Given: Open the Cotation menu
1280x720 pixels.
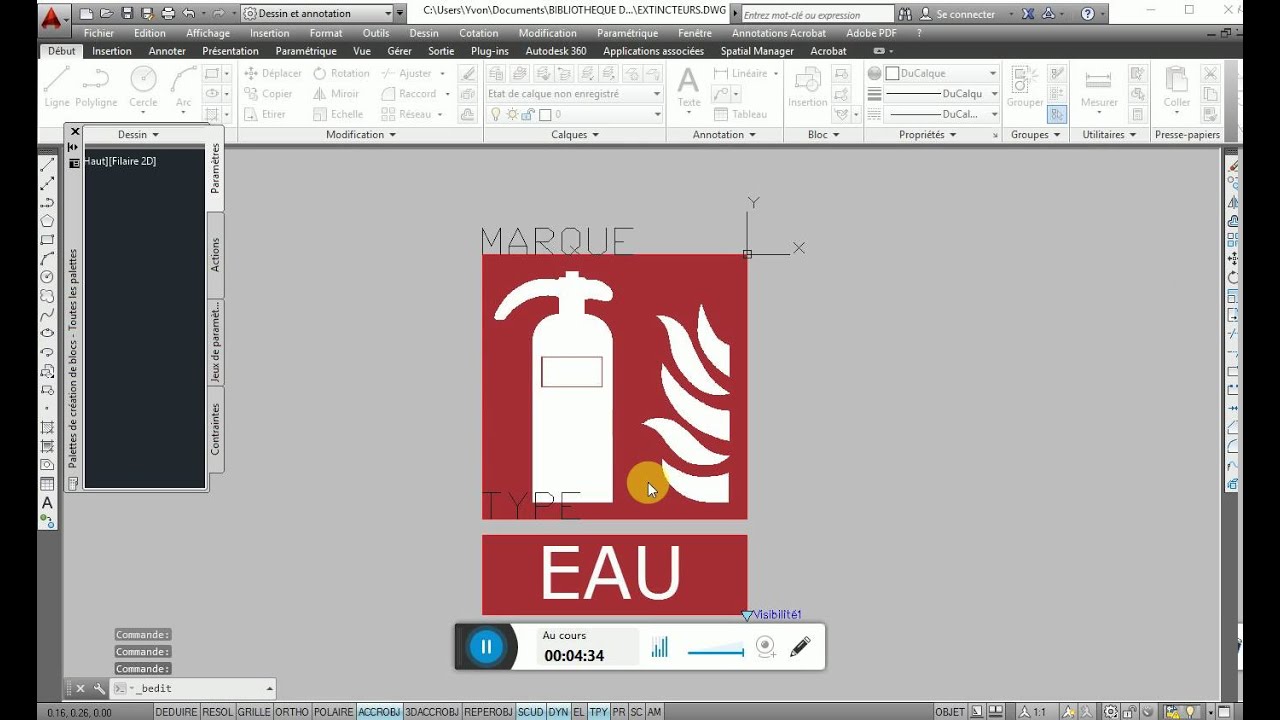Looking at the screenshot, I should (478, 33).
